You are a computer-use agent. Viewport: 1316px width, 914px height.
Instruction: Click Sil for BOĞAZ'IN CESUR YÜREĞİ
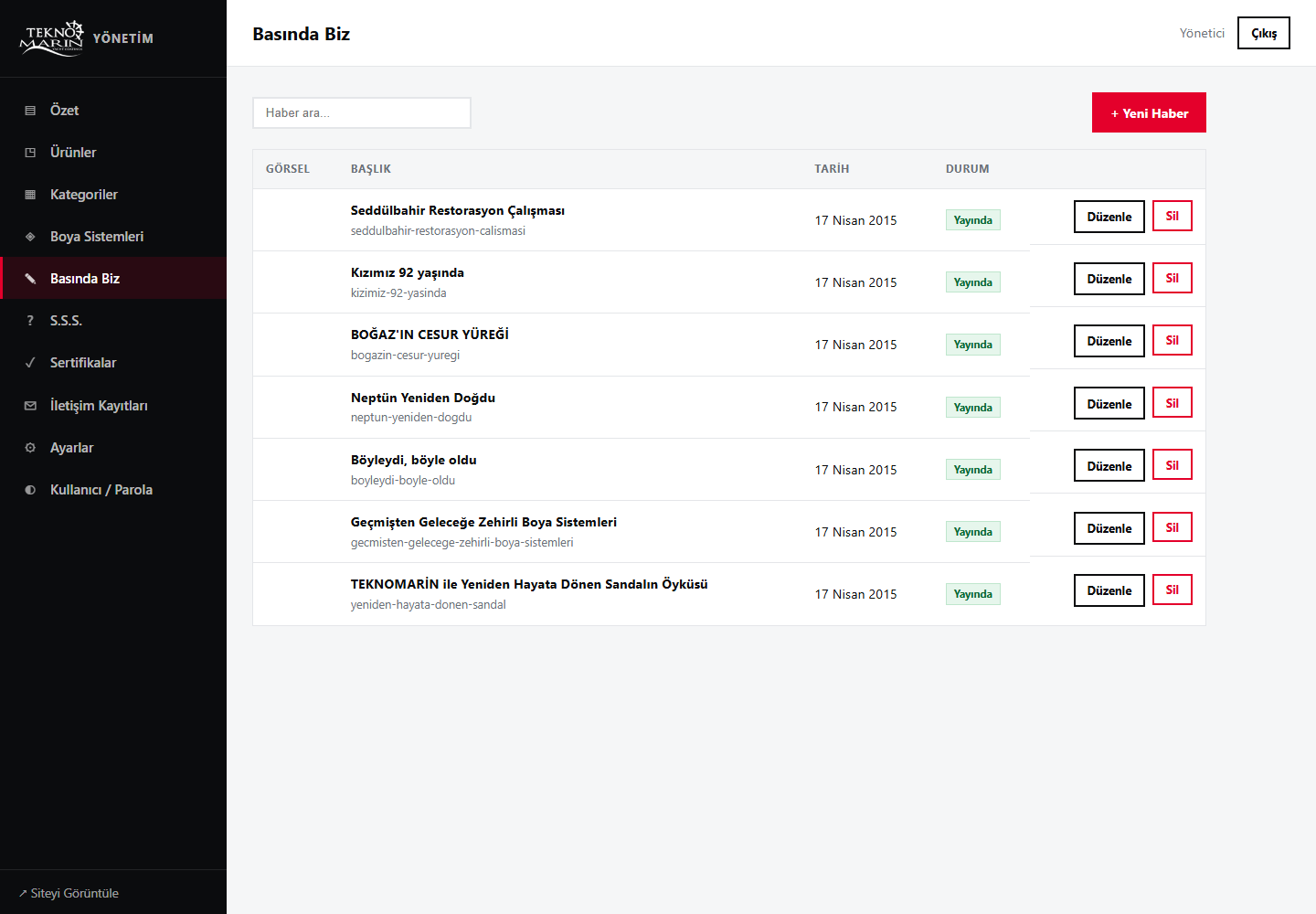pos(1173,340)
